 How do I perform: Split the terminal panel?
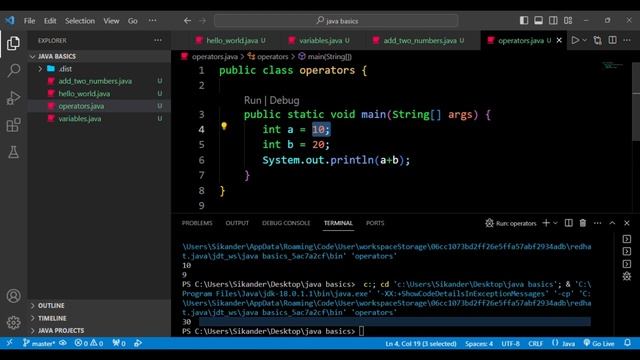click(x=568, y=223)
